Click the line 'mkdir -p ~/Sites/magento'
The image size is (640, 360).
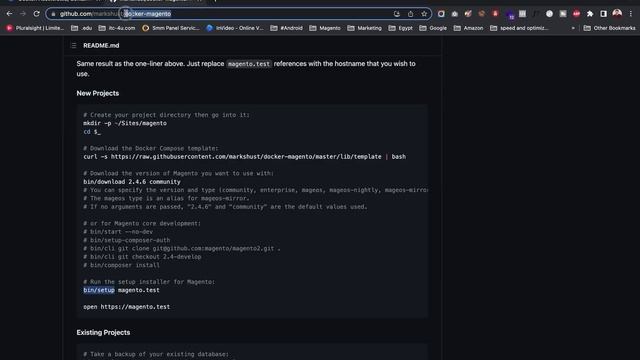click(x=125, y=123)
